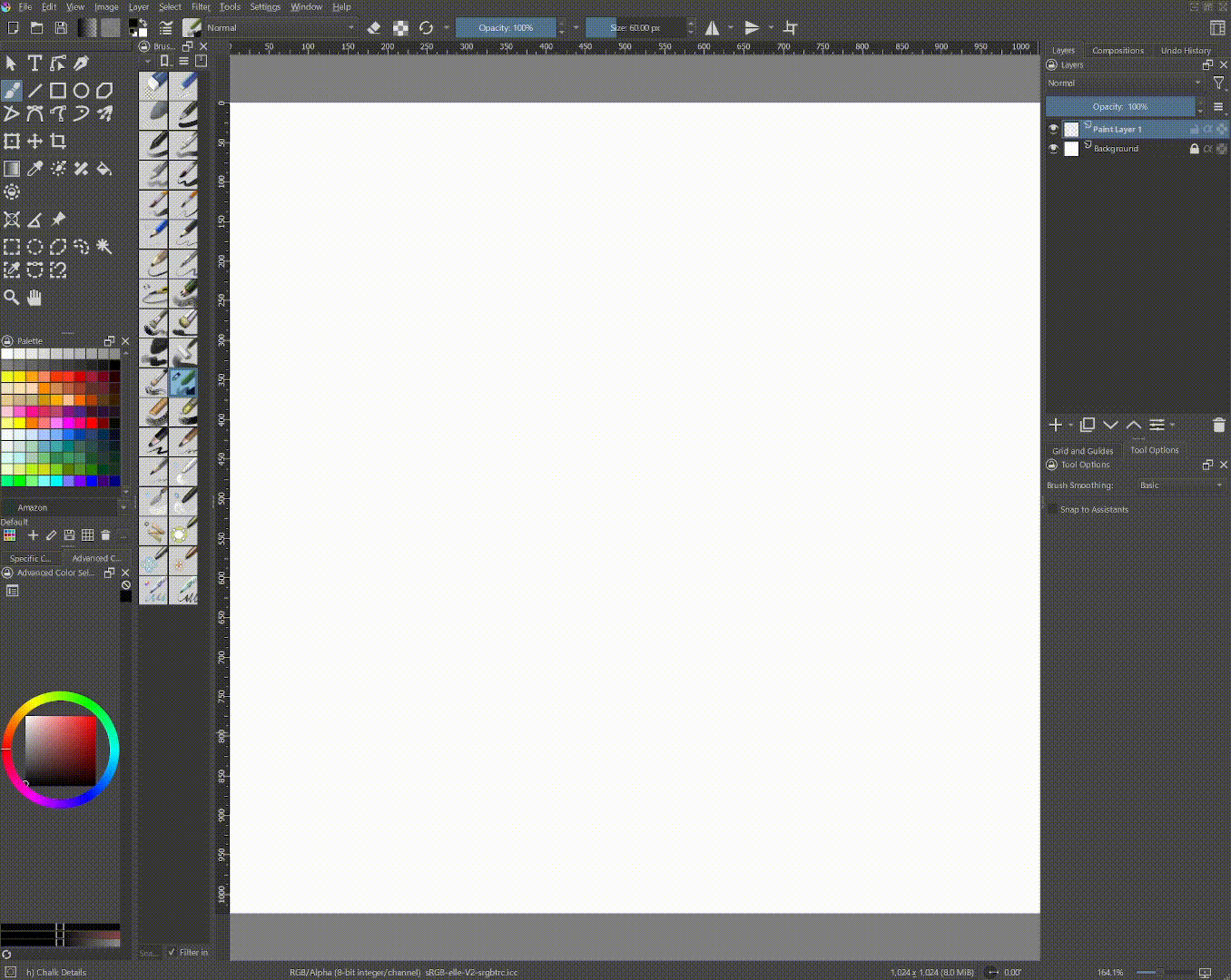The width and height of the screenshot is (1231, 980).
Task: Toggle eraser mode in the toolbar
Action: [373, 28]
